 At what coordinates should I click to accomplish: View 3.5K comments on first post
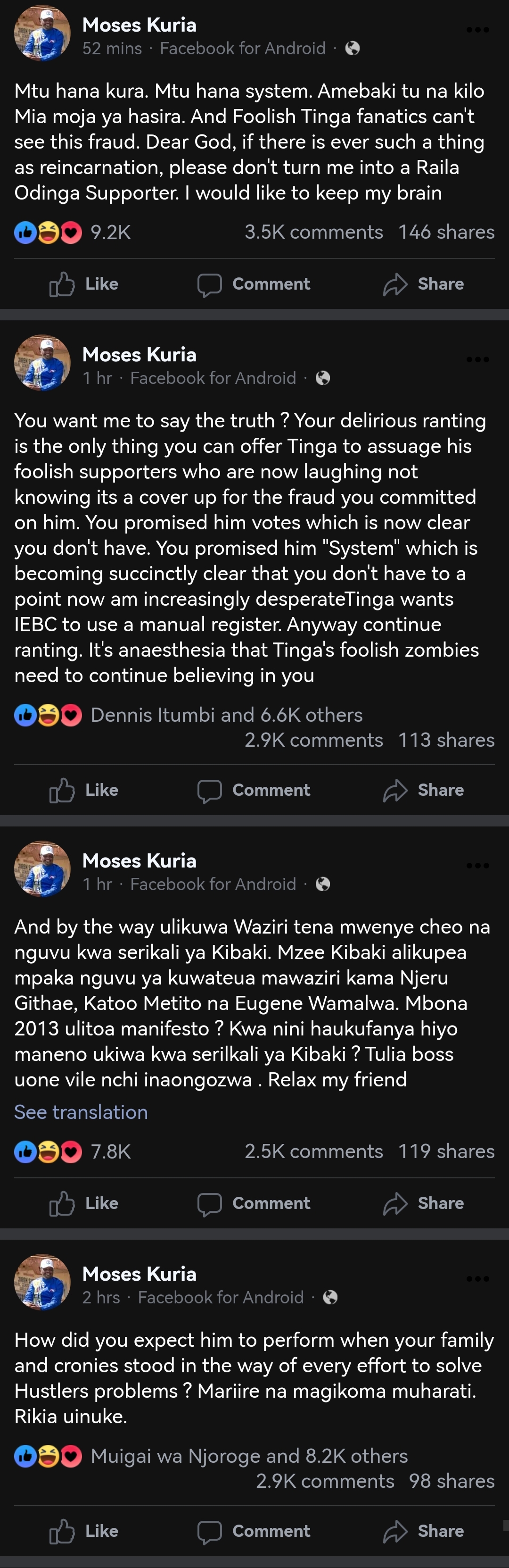coord(313,232)
